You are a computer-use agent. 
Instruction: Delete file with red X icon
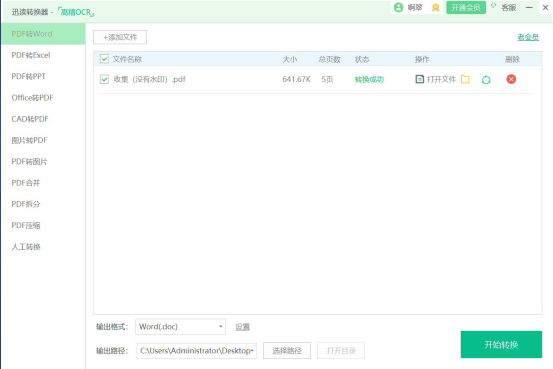tap(511, 79)
